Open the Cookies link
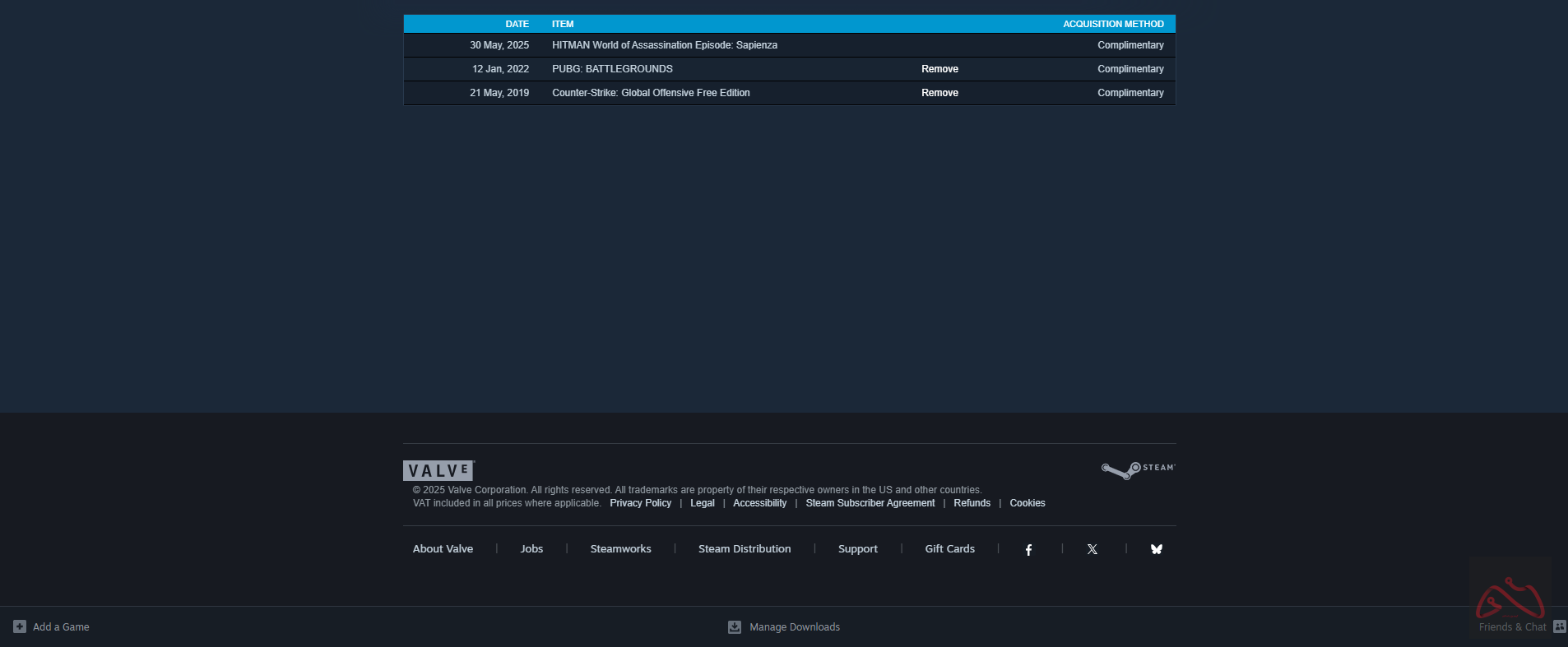Image resolution: width=1568 pixels, height=647 pixels. tap(1027, 503)
